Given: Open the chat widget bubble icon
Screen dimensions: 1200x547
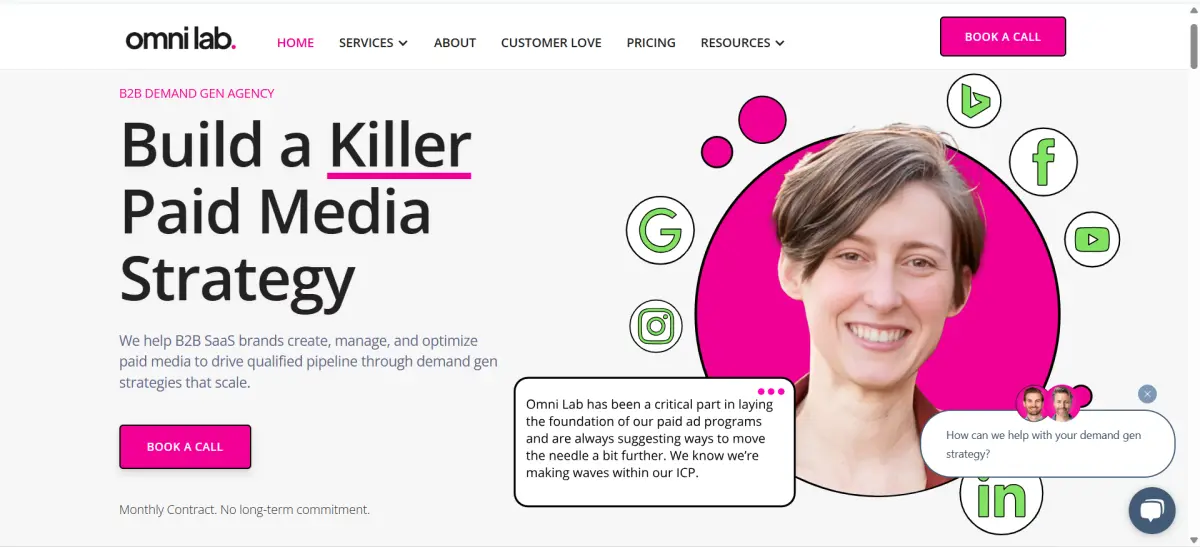Looking at the screenshot, I should coord(1151,510).
